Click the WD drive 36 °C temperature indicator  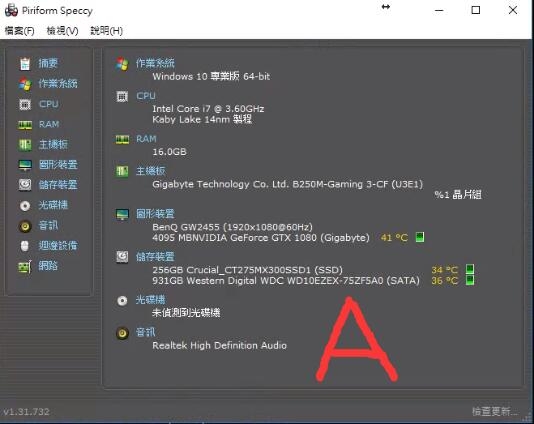click(x=470, y=280)
